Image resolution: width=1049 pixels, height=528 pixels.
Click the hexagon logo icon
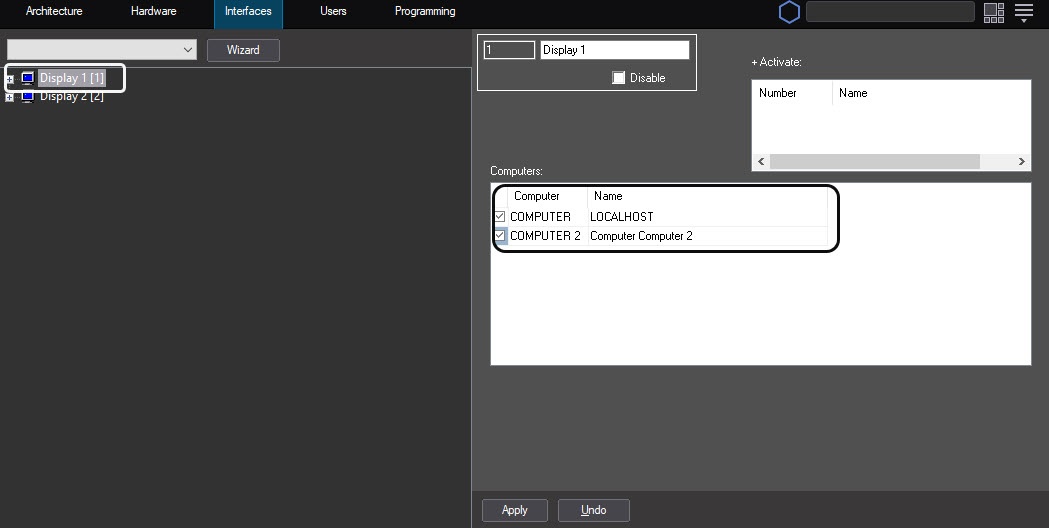(789, 12)
